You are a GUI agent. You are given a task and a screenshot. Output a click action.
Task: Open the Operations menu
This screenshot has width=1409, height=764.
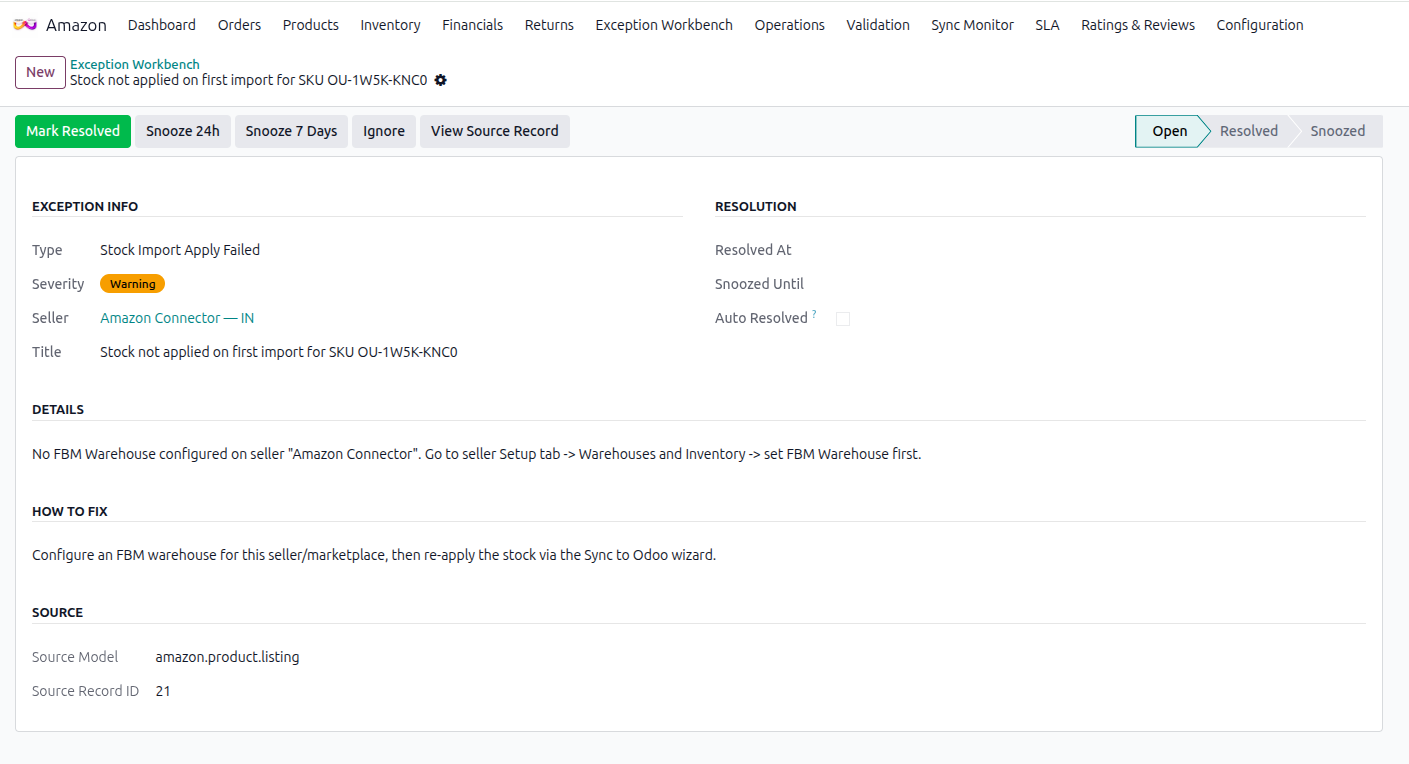790,25
